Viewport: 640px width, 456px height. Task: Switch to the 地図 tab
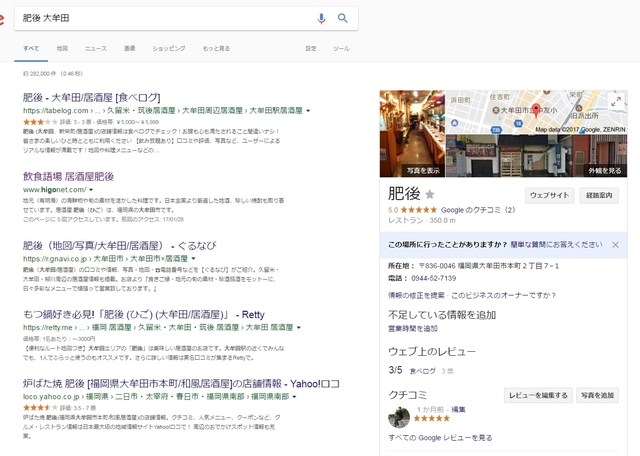tap(62, 48)
